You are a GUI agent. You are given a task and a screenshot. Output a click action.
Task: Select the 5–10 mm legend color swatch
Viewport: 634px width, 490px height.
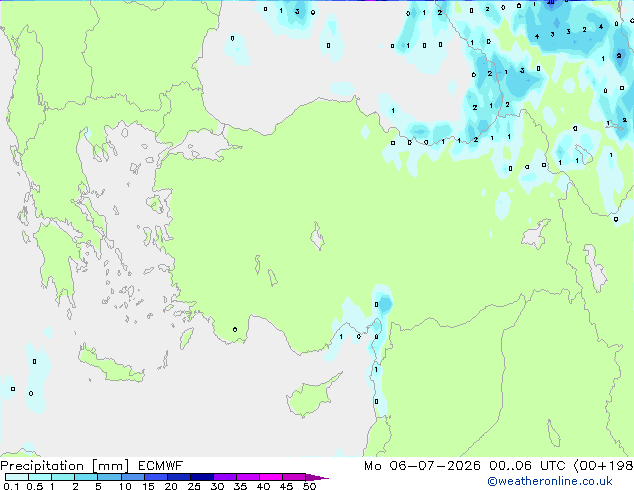click(109, 477)
